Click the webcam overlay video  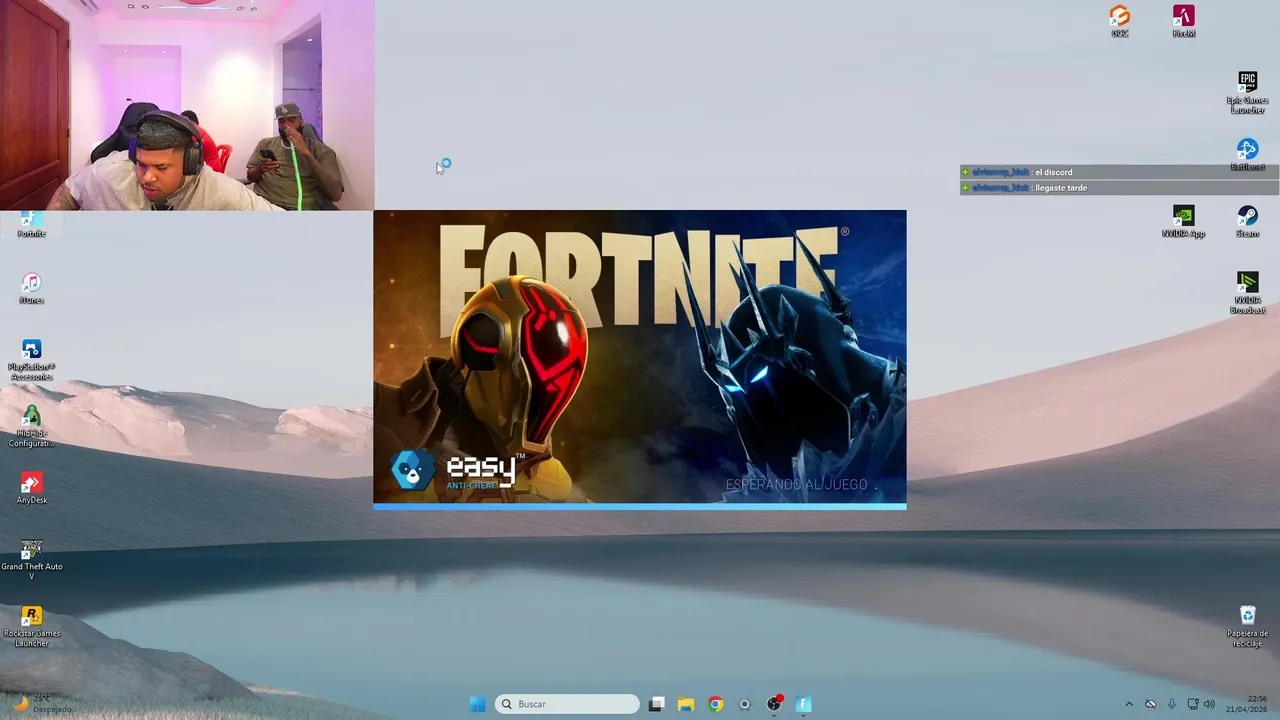tap(187, 105)
